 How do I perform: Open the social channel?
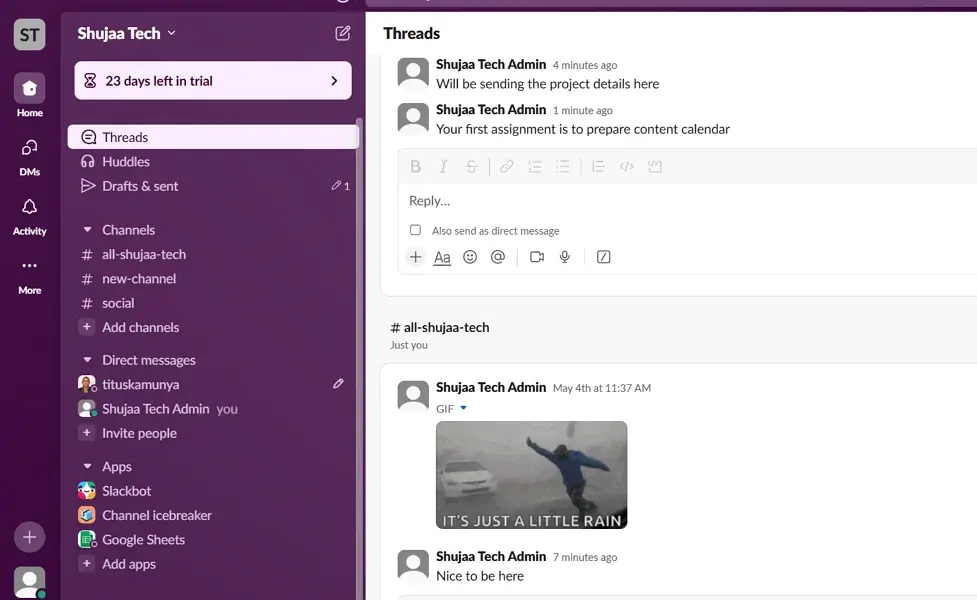[x=213, y=303]
